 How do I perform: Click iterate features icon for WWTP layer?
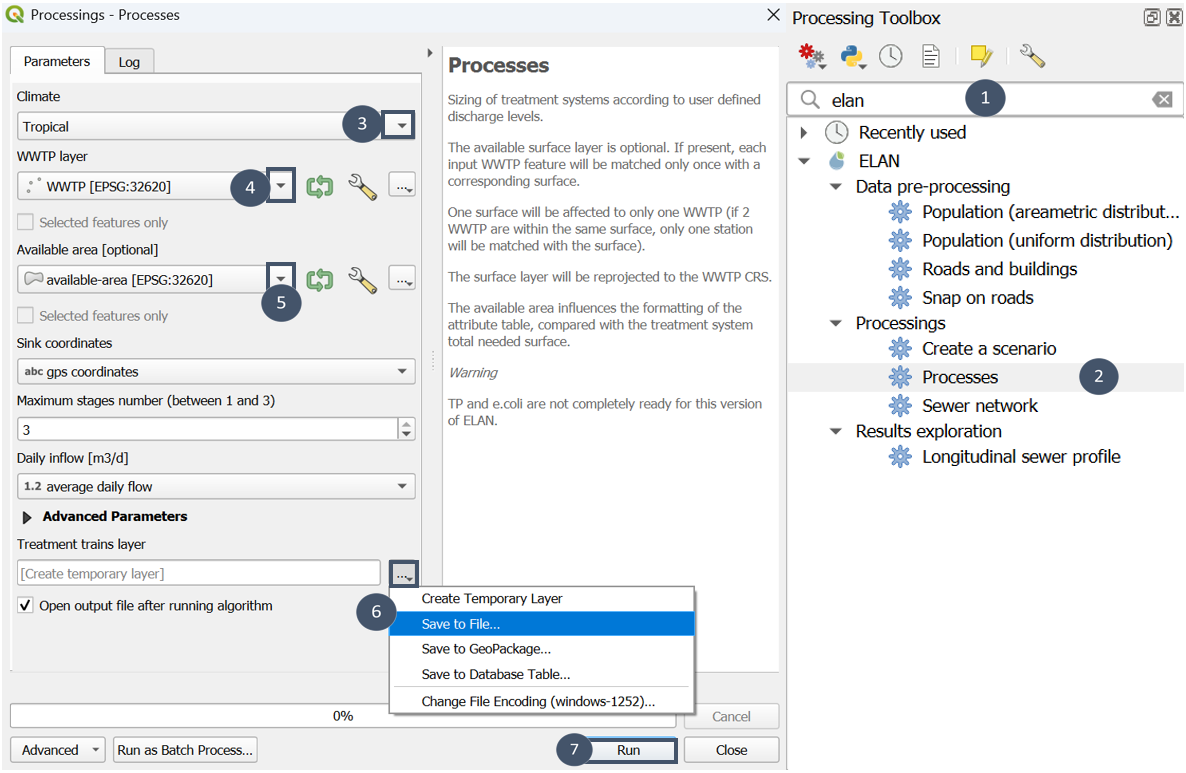pos(319,186)
